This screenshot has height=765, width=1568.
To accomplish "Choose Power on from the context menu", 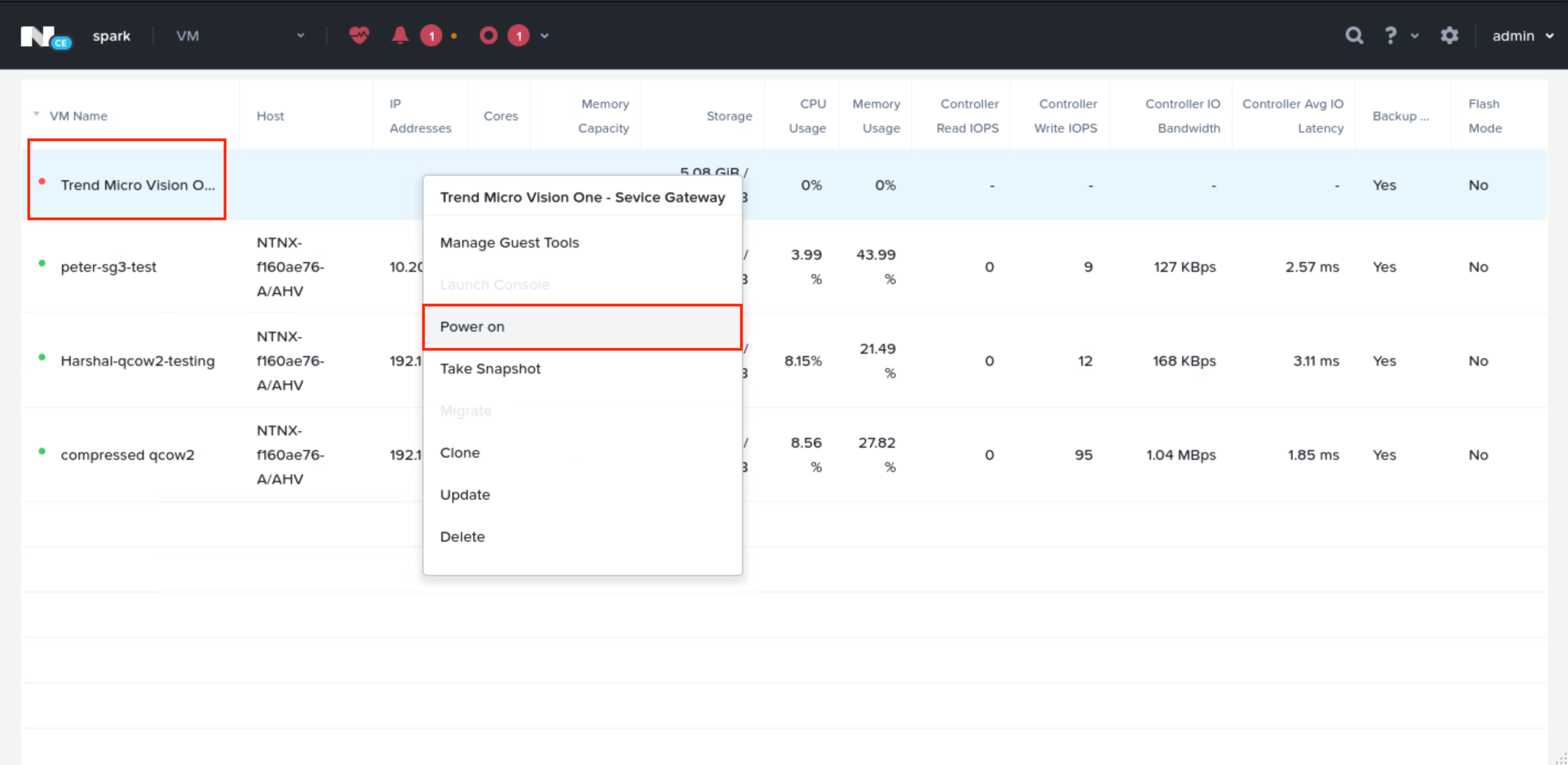I will pos(582,327).
